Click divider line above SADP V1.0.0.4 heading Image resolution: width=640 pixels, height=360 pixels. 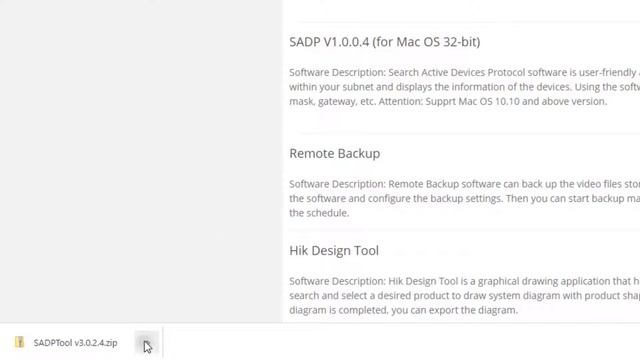(469, 21)
